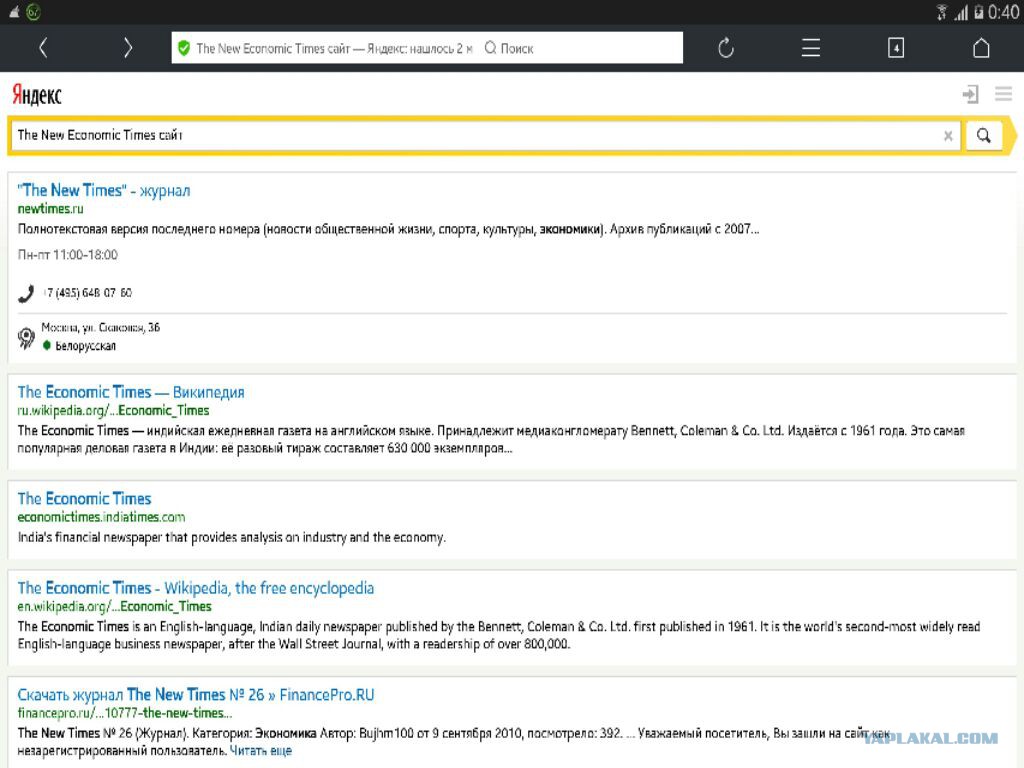Open The Economic Times — Википедия result
This screenshot has height=768, width=1024.
coord(131,392)
